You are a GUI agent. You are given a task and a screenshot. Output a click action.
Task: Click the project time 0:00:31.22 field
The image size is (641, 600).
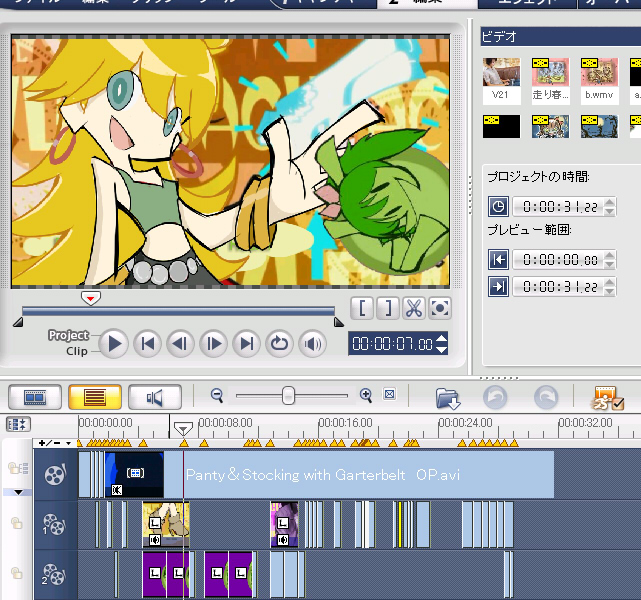tap(558, 207)
